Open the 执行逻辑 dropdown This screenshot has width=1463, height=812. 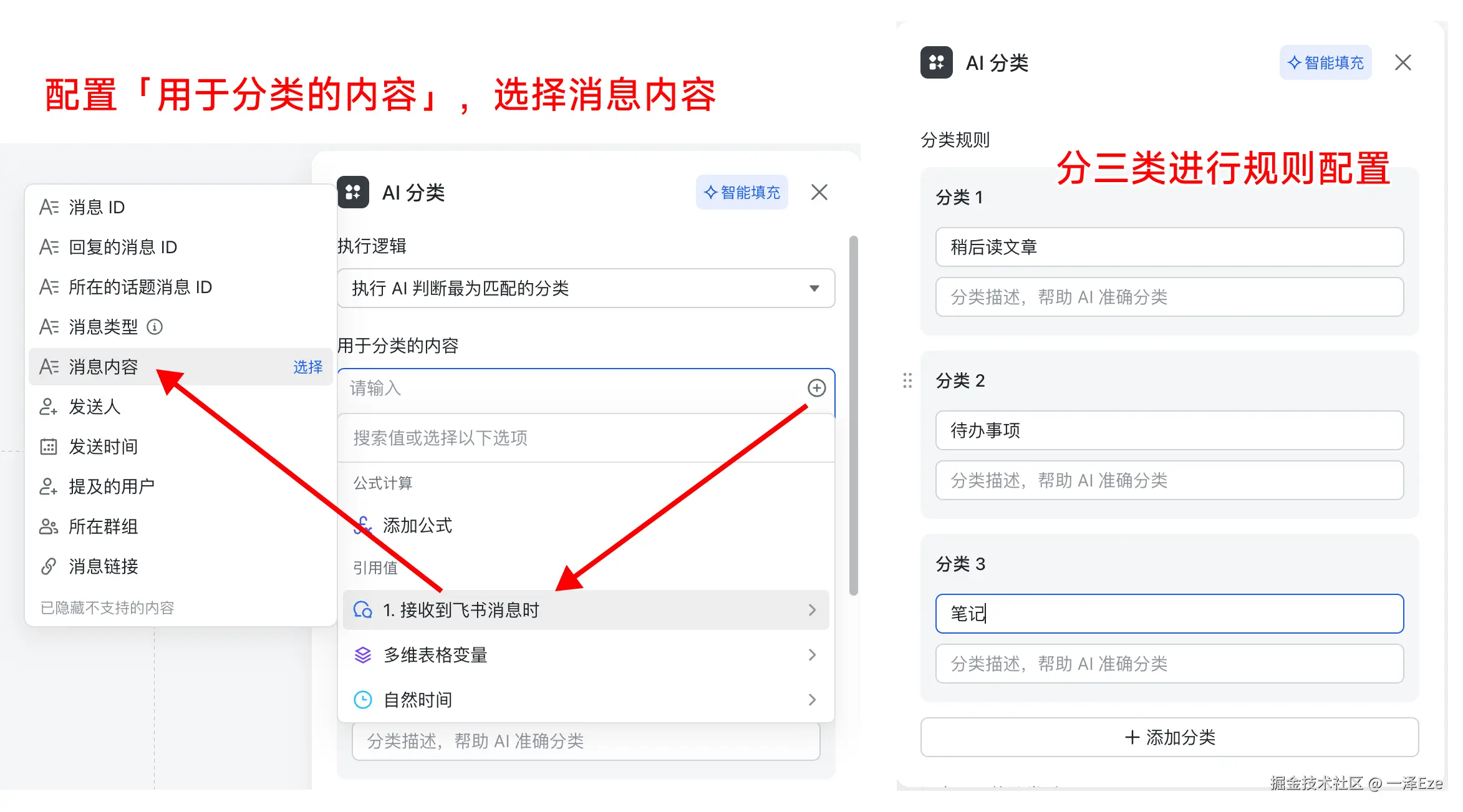coord(586,288)
